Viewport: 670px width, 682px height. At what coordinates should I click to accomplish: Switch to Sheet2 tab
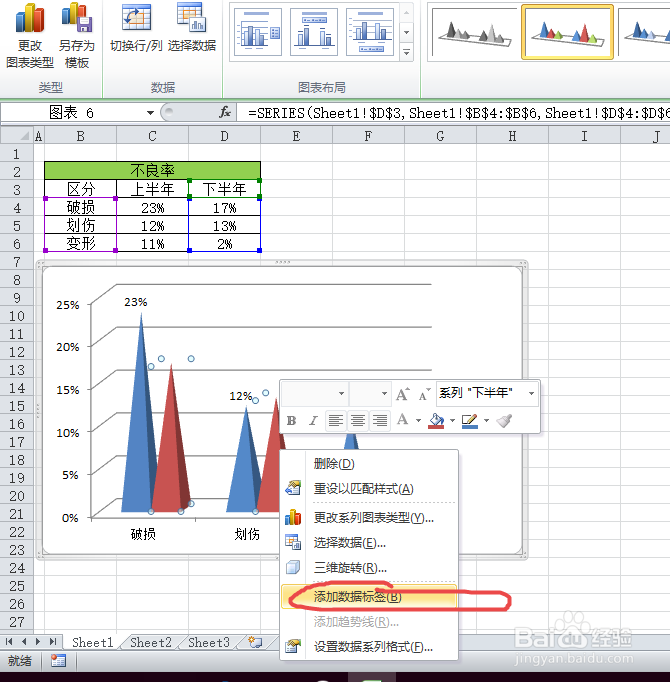pyautogui.click(x=151, y=642)
